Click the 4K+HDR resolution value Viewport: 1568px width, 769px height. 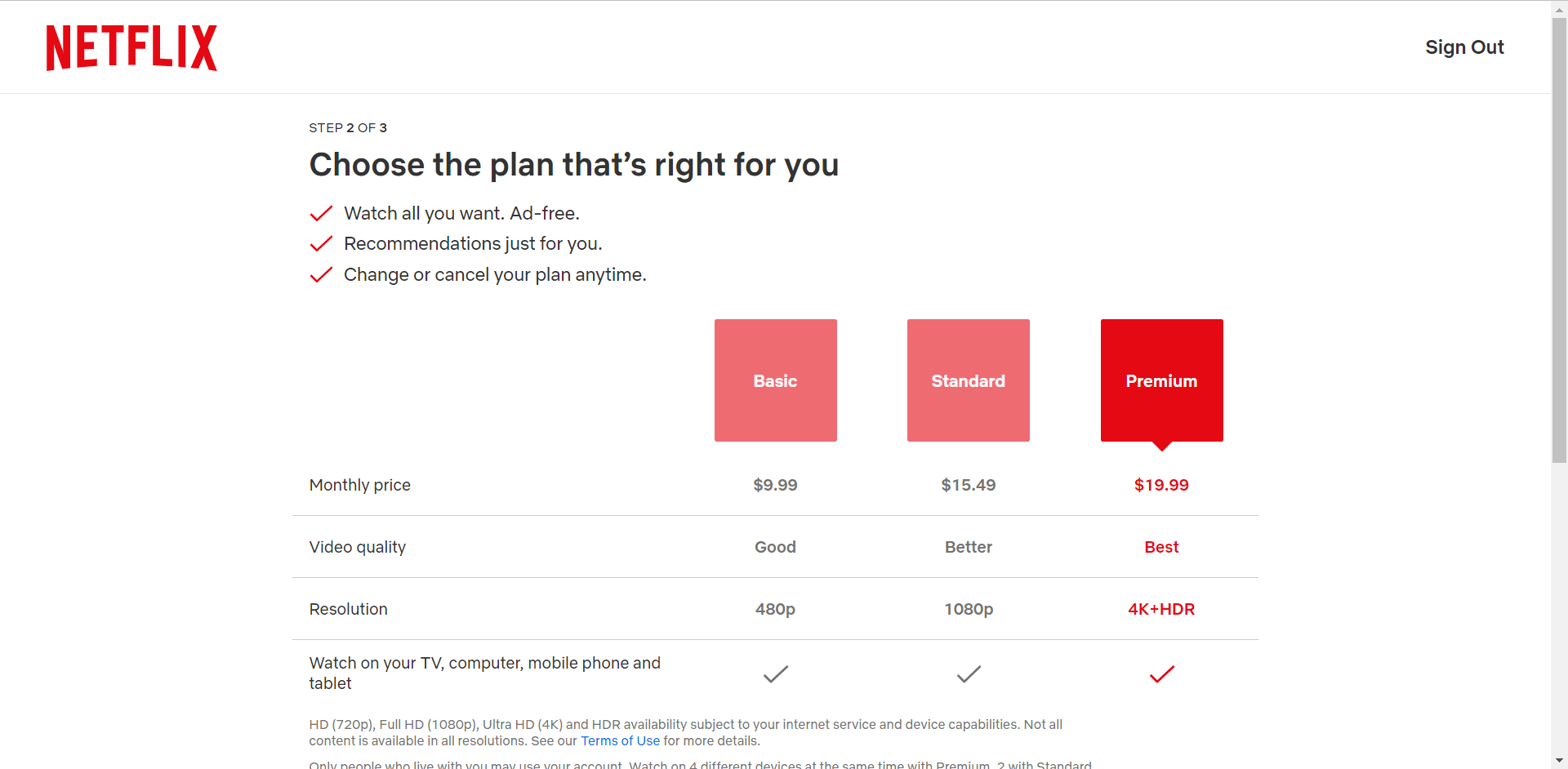[x=1161, y=609]
